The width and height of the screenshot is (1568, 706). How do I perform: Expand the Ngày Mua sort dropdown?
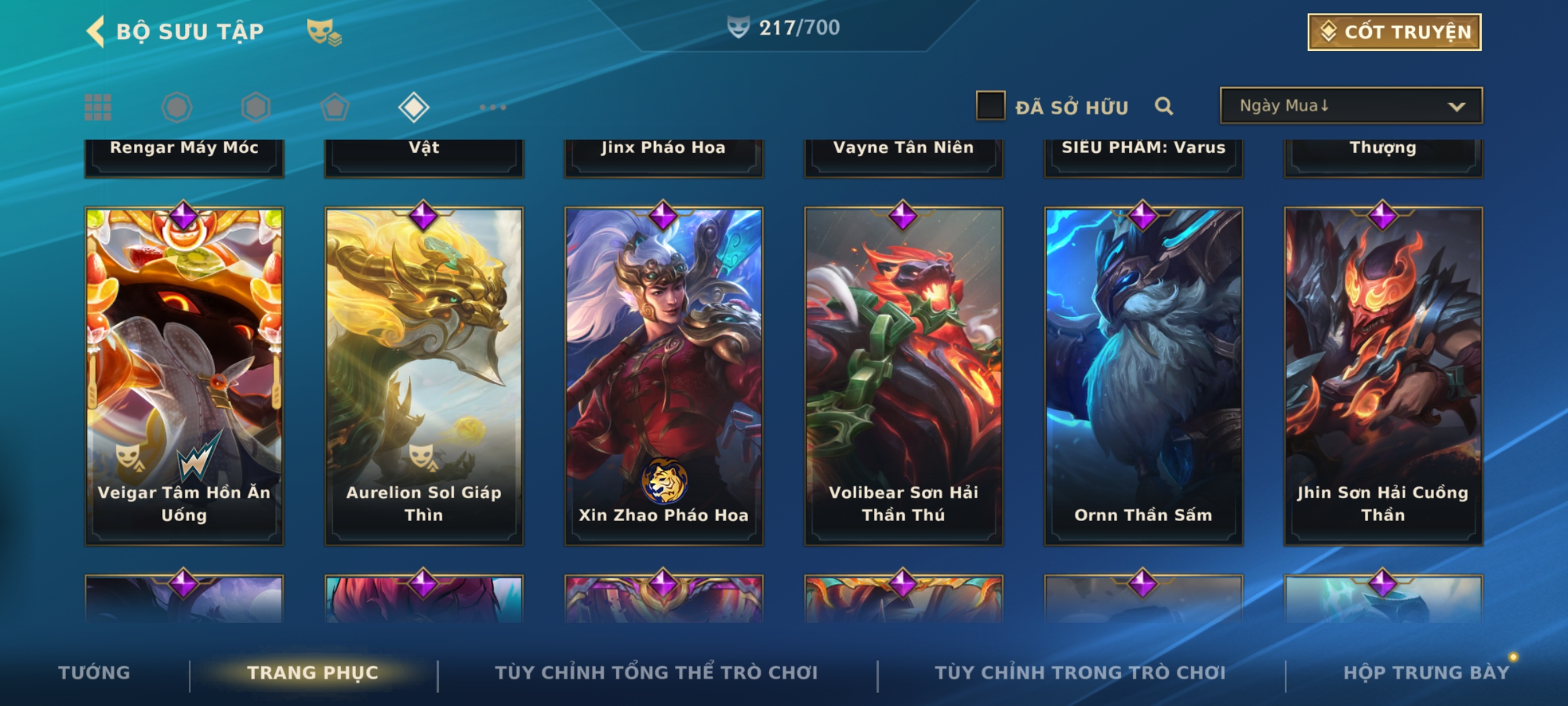[1351, 105]
